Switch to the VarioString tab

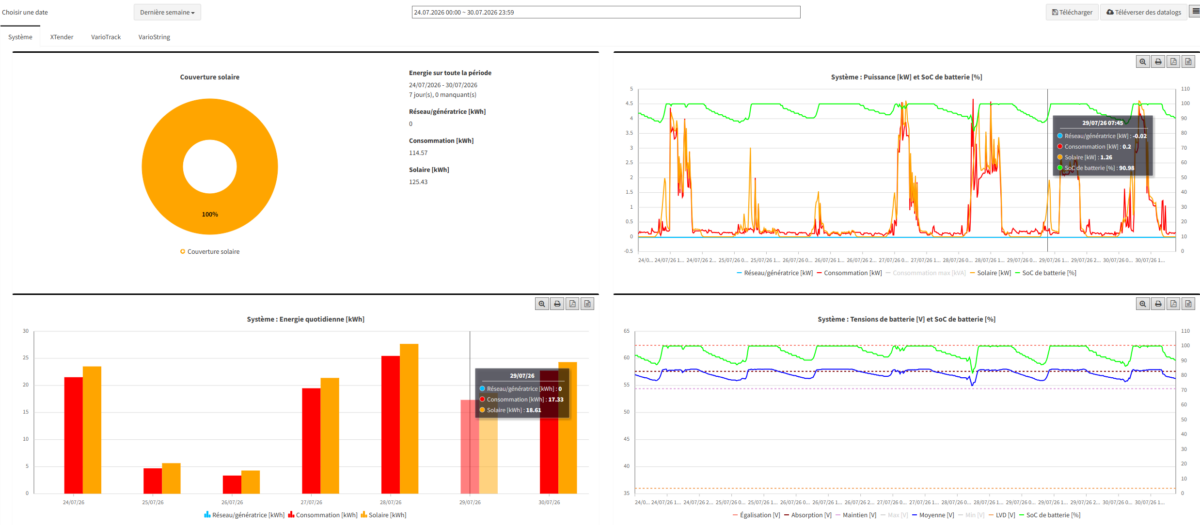(153, 37)
